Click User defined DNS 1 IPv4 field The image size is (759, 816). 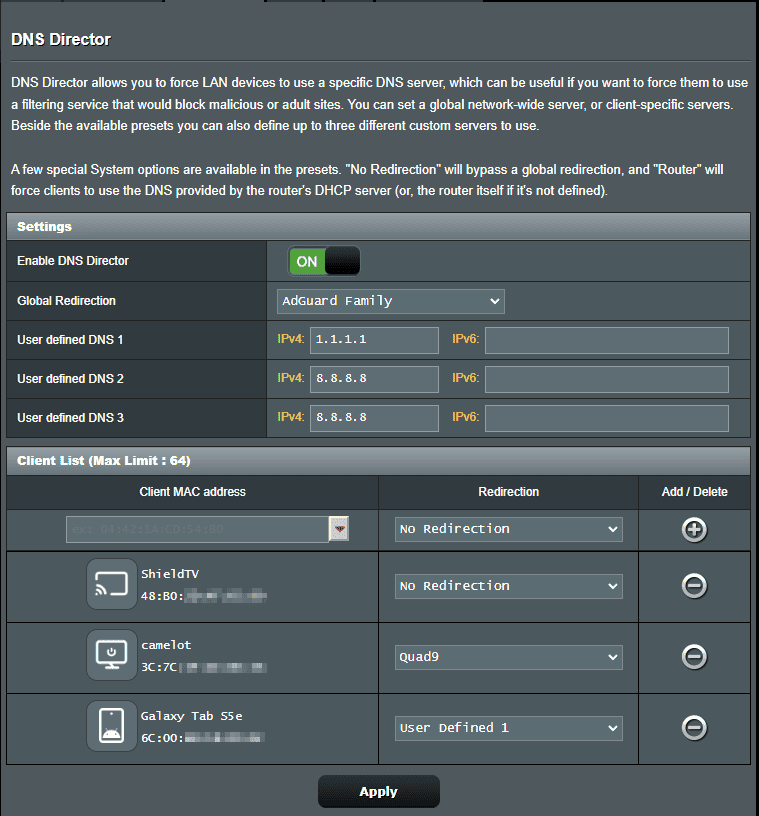click(x=374, y=340)
